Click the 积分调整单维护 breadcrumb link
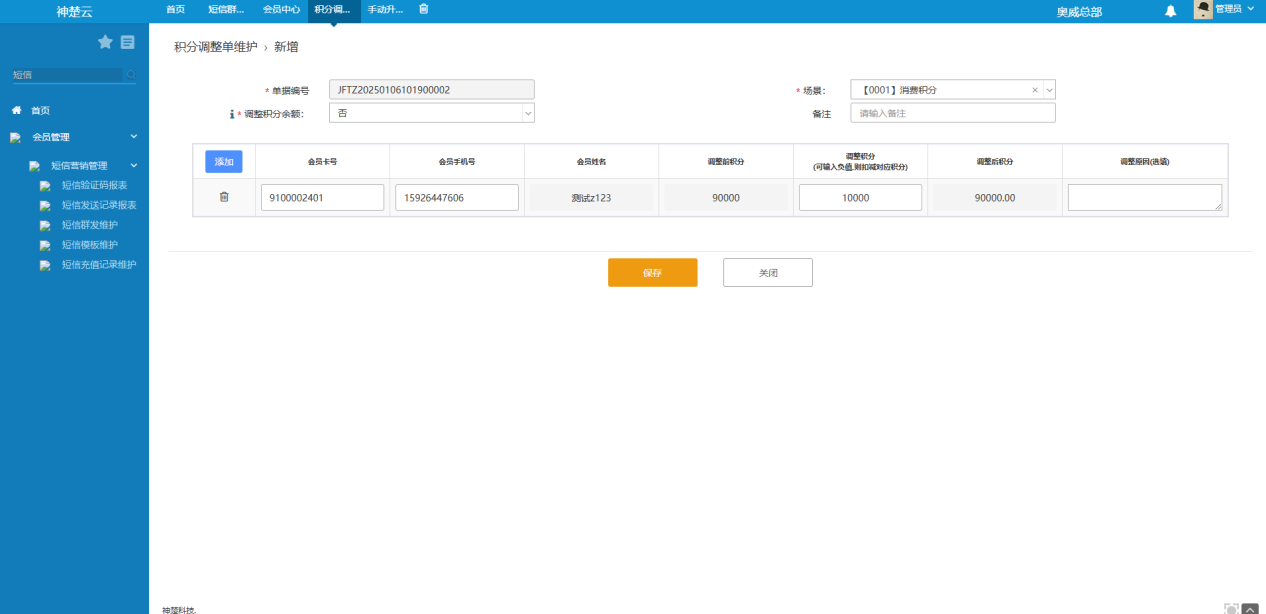1266x614 pixels. coord(215,47)
